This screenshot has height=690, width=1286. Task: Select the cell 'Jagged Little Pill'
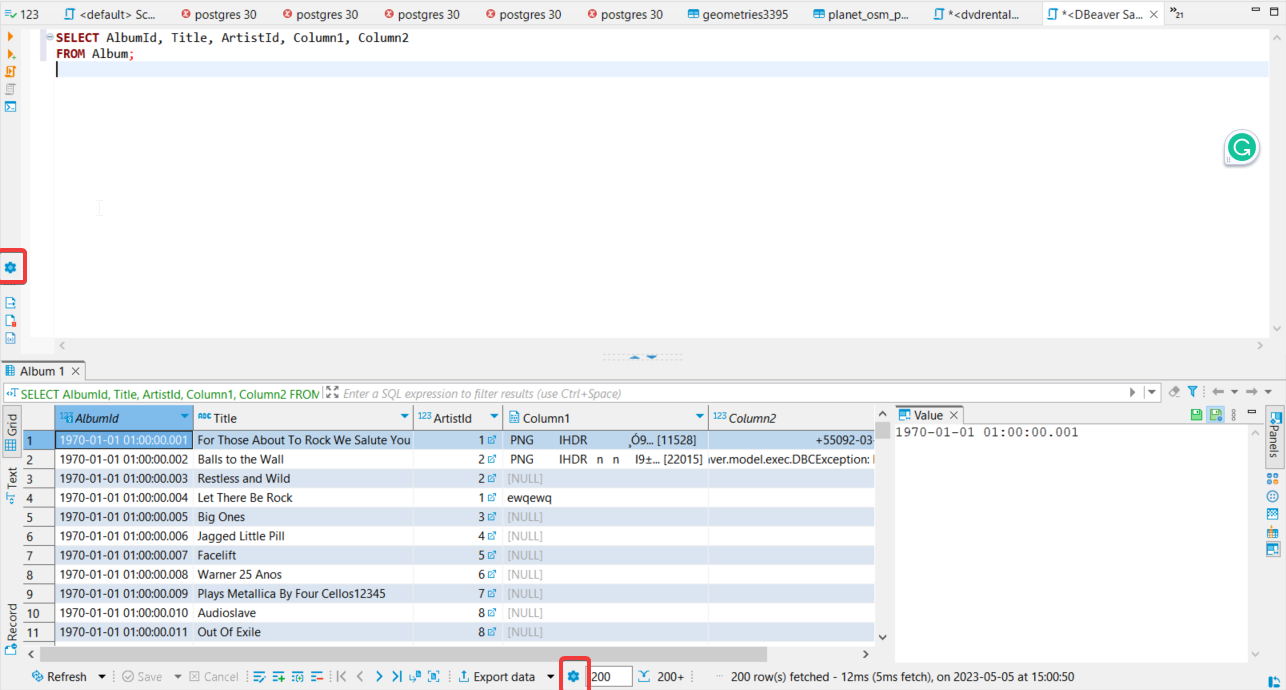[x=303, y=536]
